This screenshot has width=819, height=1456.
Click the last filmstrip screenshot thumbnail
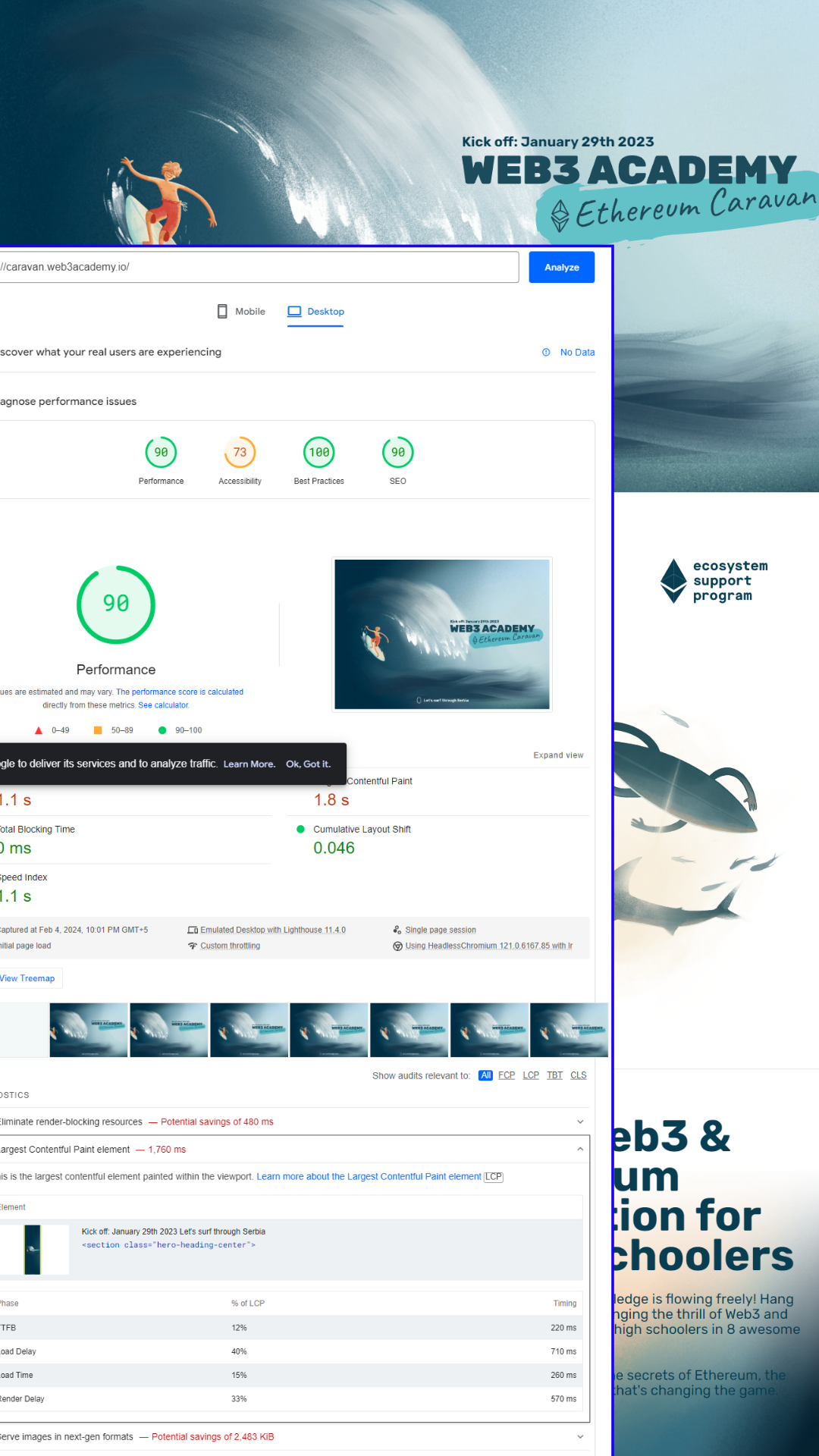pos(569,1030)
